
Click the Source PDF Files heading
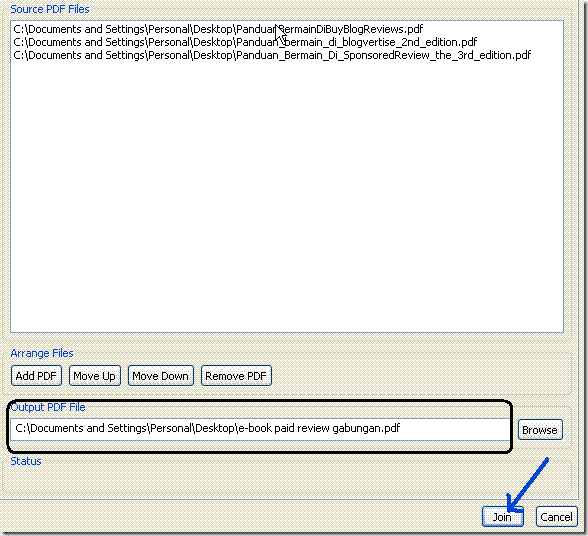point(50,9)
